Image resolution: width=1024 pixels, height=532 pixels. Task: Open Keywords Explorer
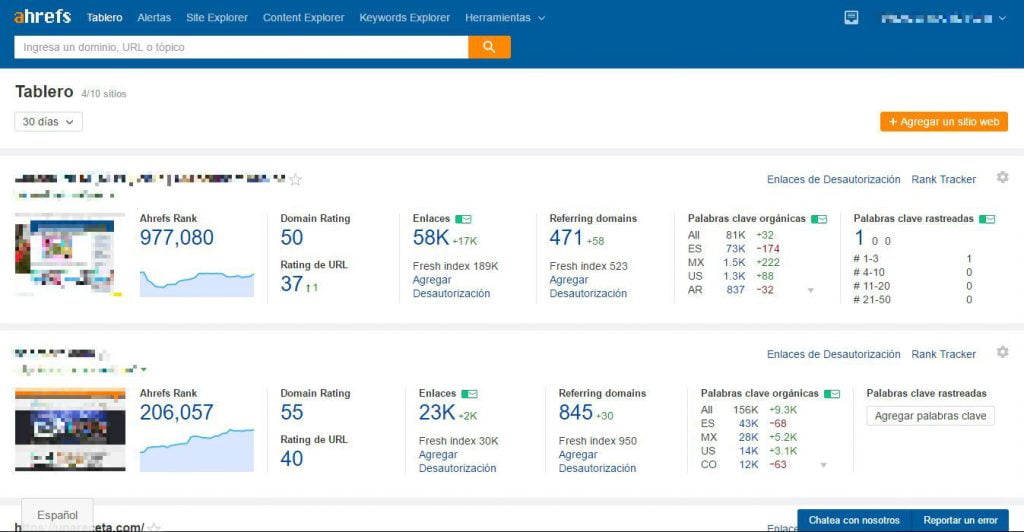pyautogui.click(x=405, y=18)
